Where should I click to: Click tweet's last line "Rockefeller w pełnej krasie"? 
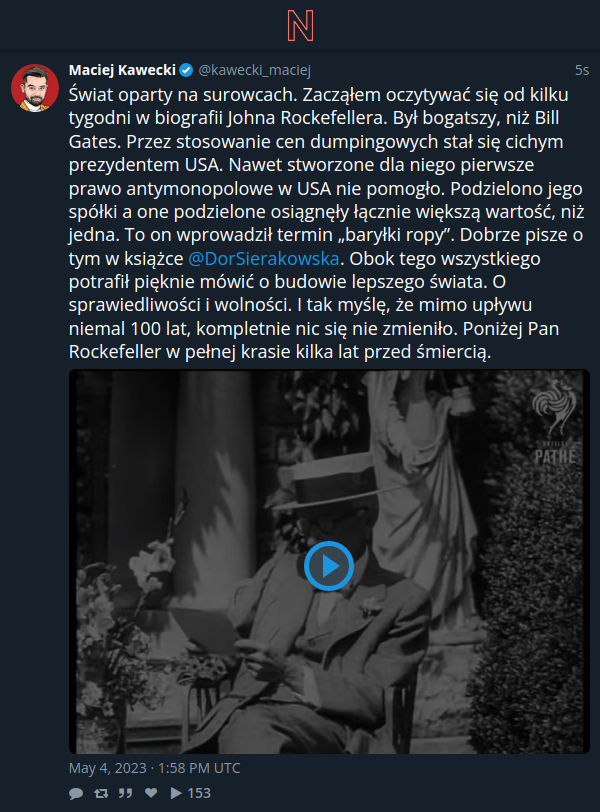pyautogui.click(x=280, y=352)
